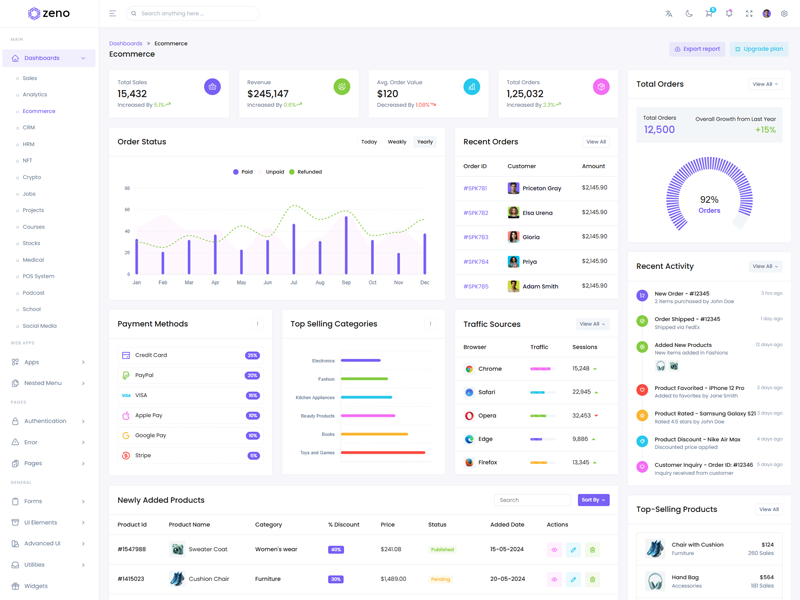
Task: Open Recent Activity View All dropdown
Action: click(x=765, y=267)
